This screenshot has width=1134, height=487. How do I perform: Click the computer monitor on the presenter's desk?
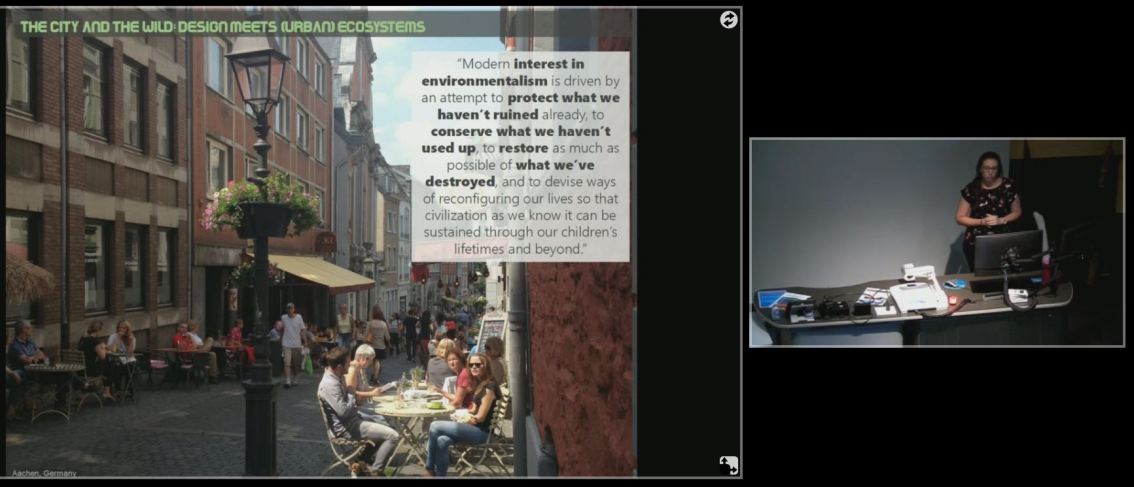[1007, 251]
